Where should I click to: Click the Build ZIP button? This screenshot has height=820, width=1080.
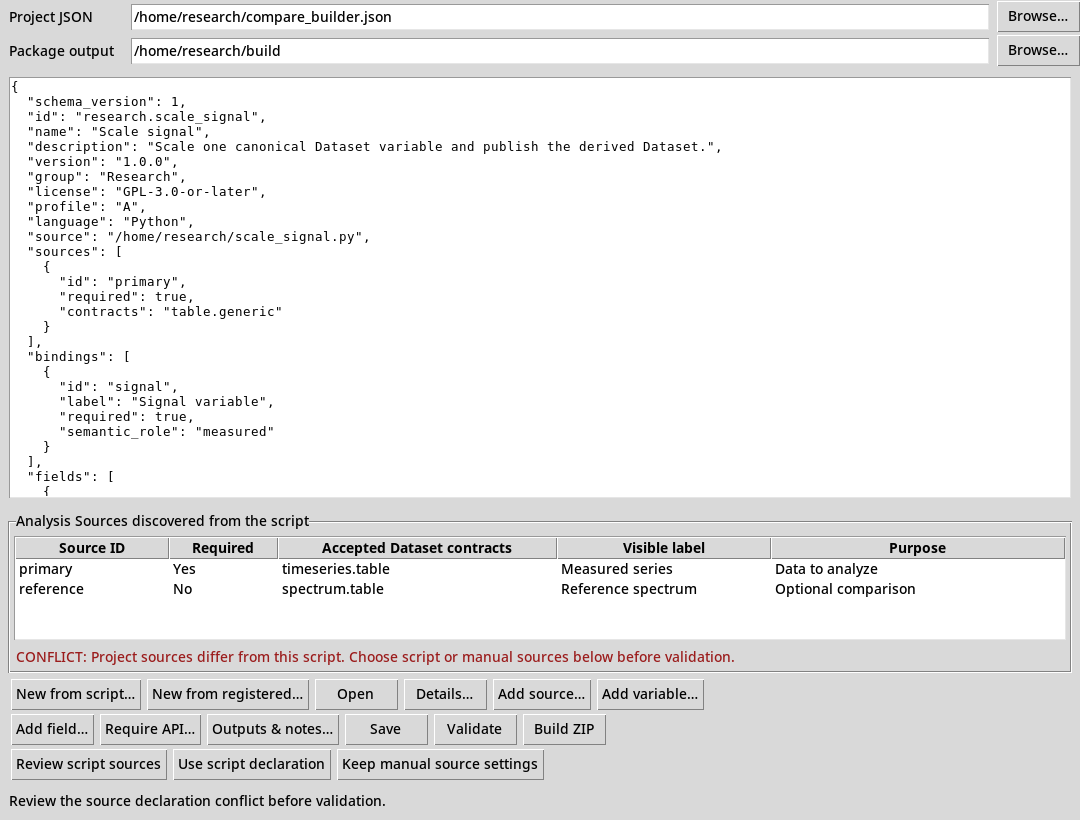click(x=564, y=729)
